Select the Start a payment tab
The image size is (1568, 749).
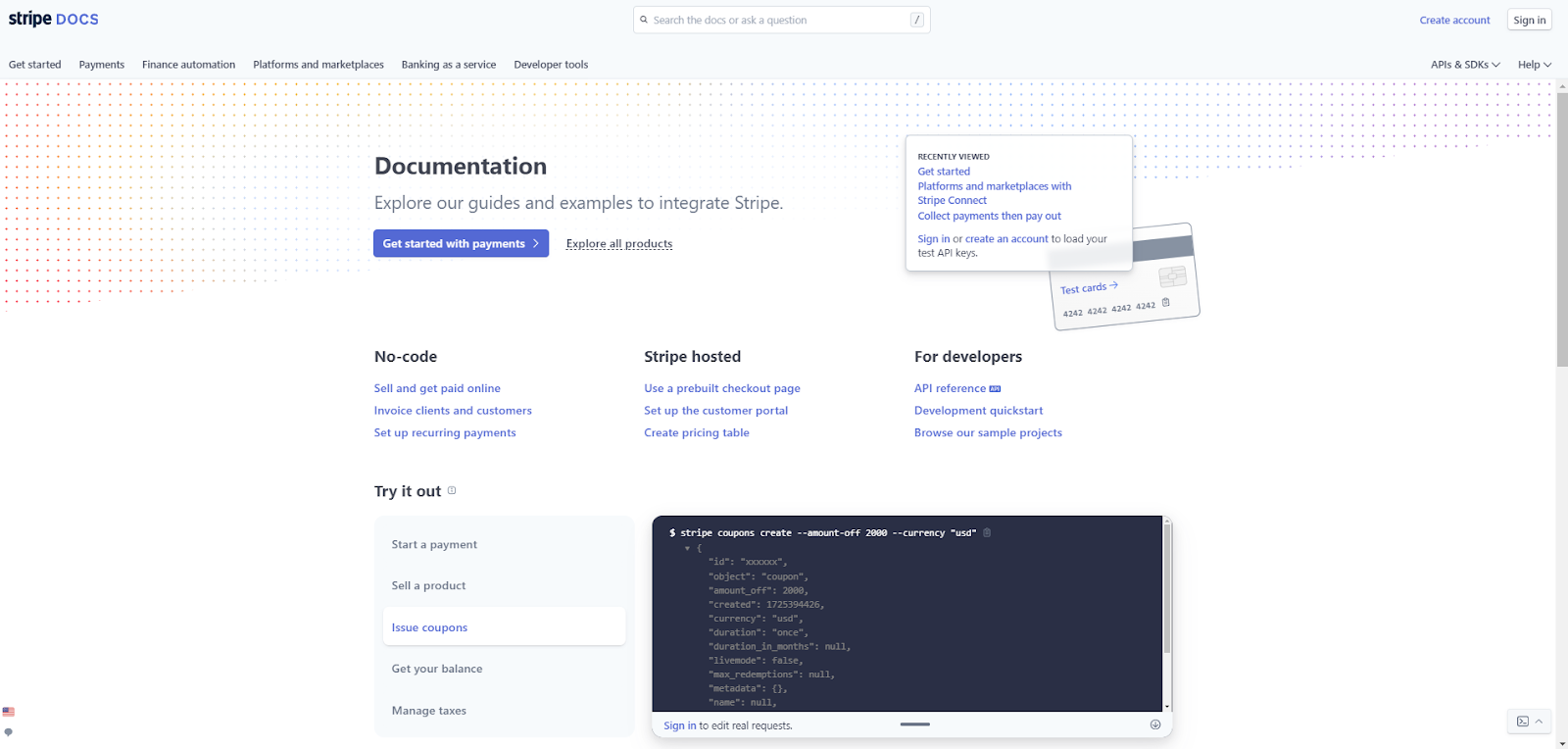[504, 544]
